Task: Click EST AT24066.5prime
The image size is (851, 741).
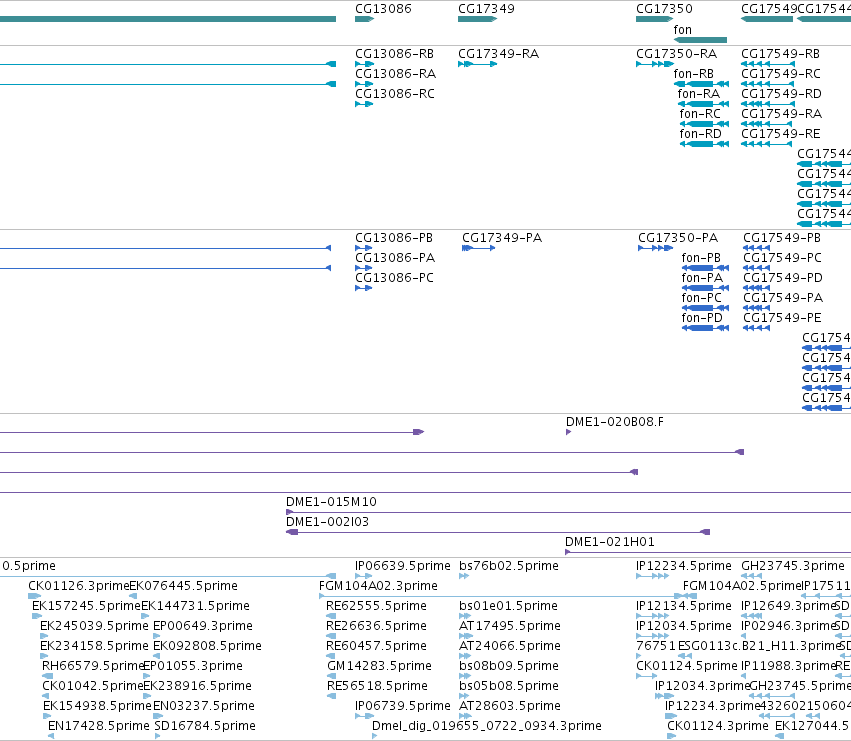Action: (x=510, y=646)
